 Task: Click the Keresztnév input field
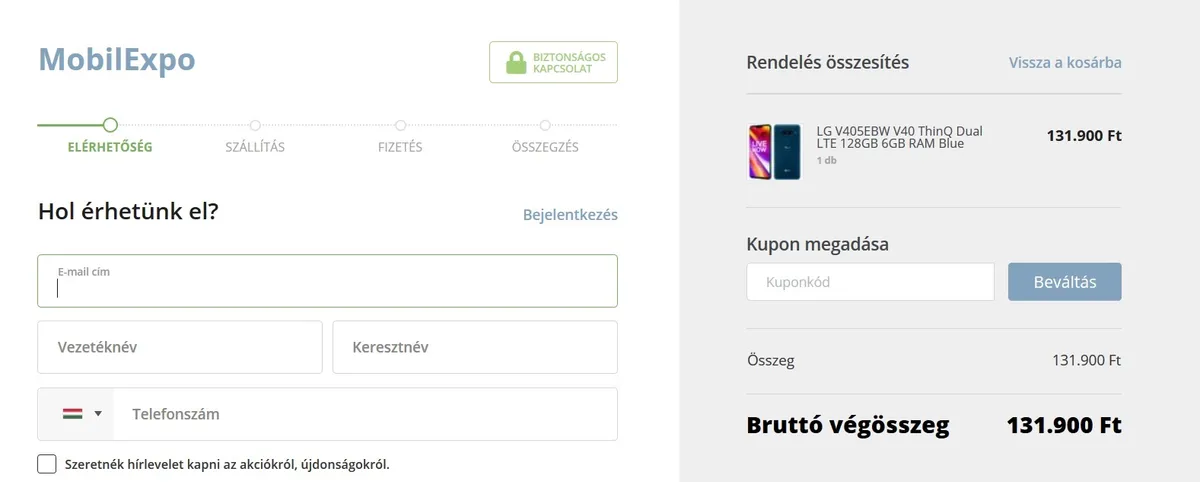[475, 347]
